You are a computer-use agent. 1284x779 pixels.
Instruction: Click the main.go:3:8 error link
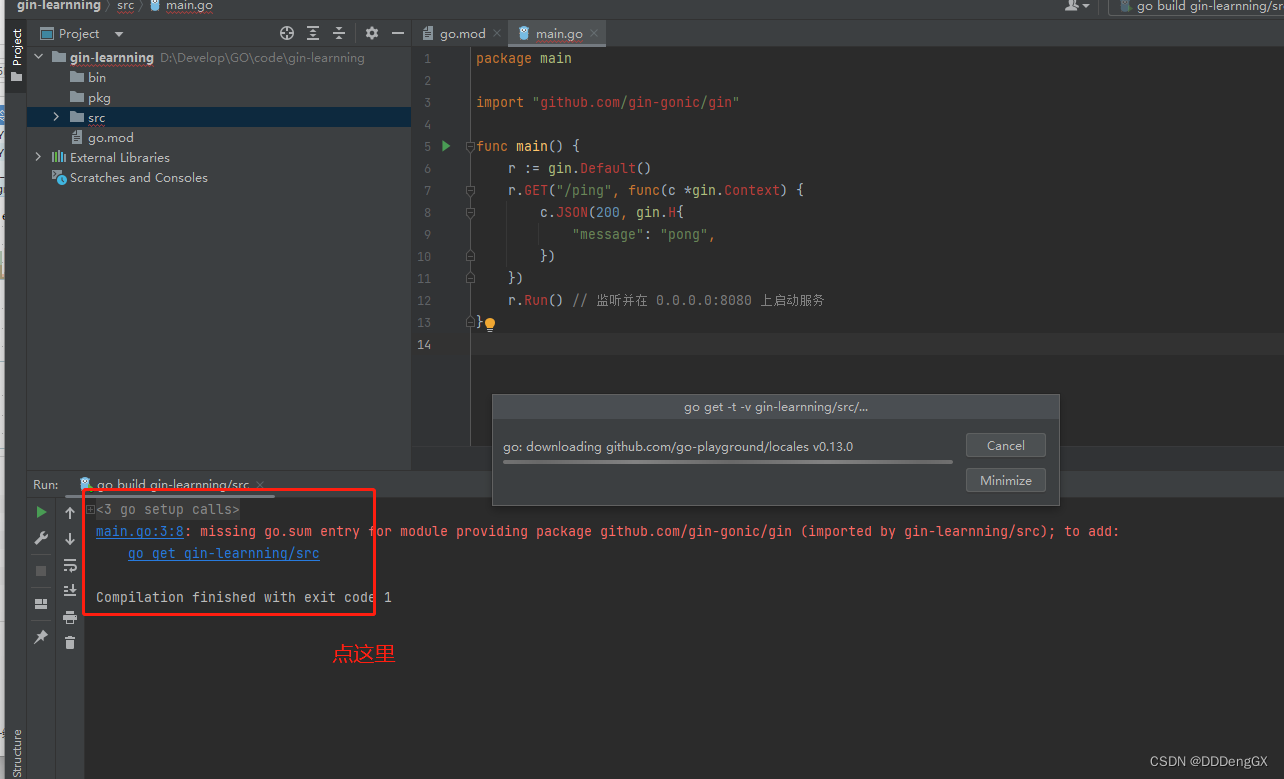[140, 531]
